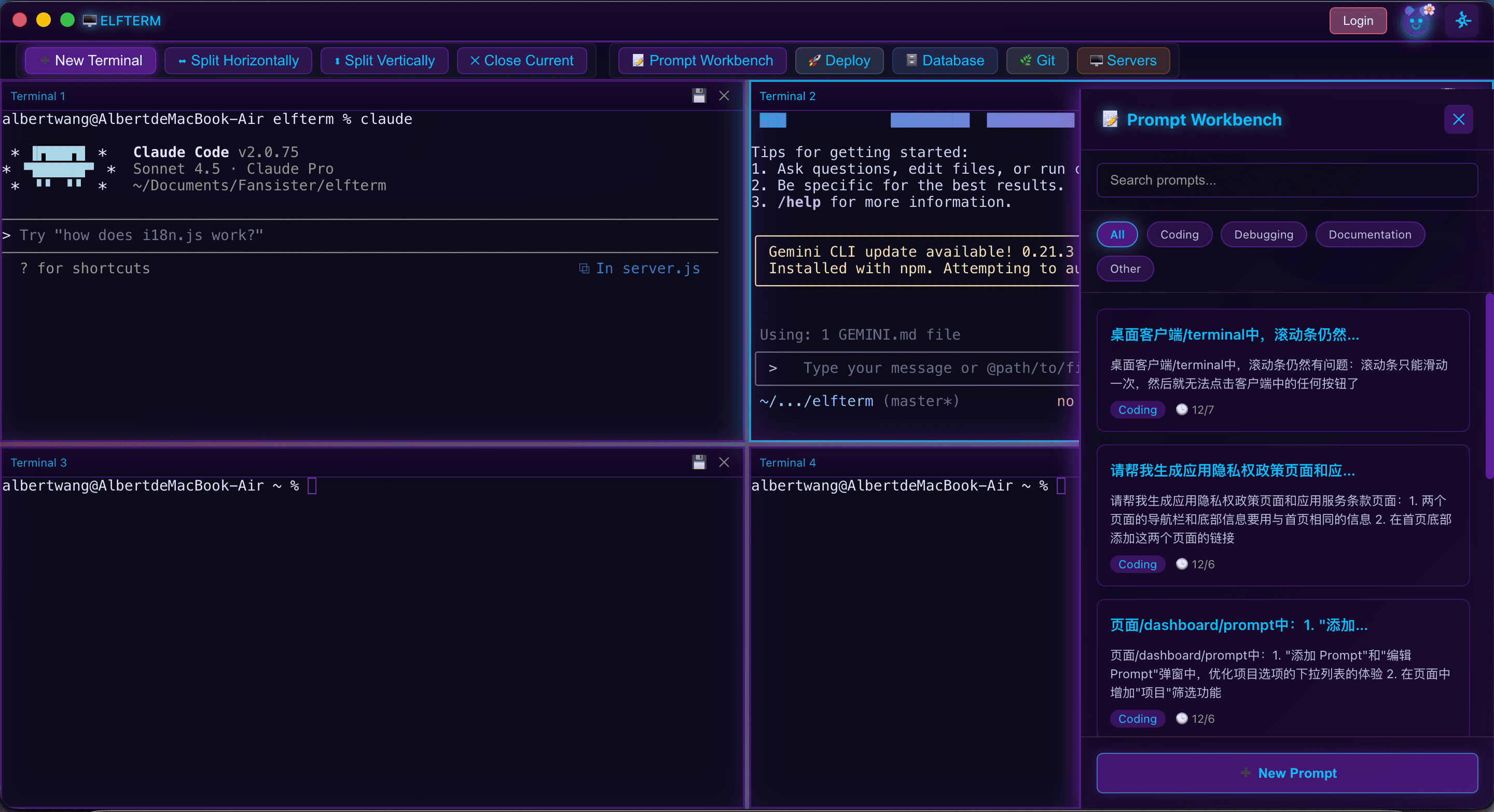Click the save icon in Terminal 3 header
The height and width of the screenshot is (812, 1494).
coord(699,462)
